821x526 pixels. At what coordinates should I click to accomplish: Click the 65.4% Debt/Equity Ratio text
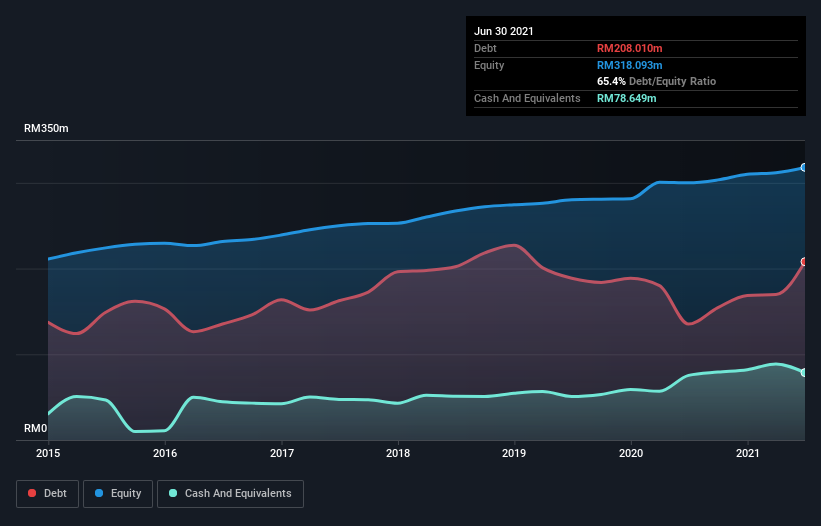(x=657, y=81)
